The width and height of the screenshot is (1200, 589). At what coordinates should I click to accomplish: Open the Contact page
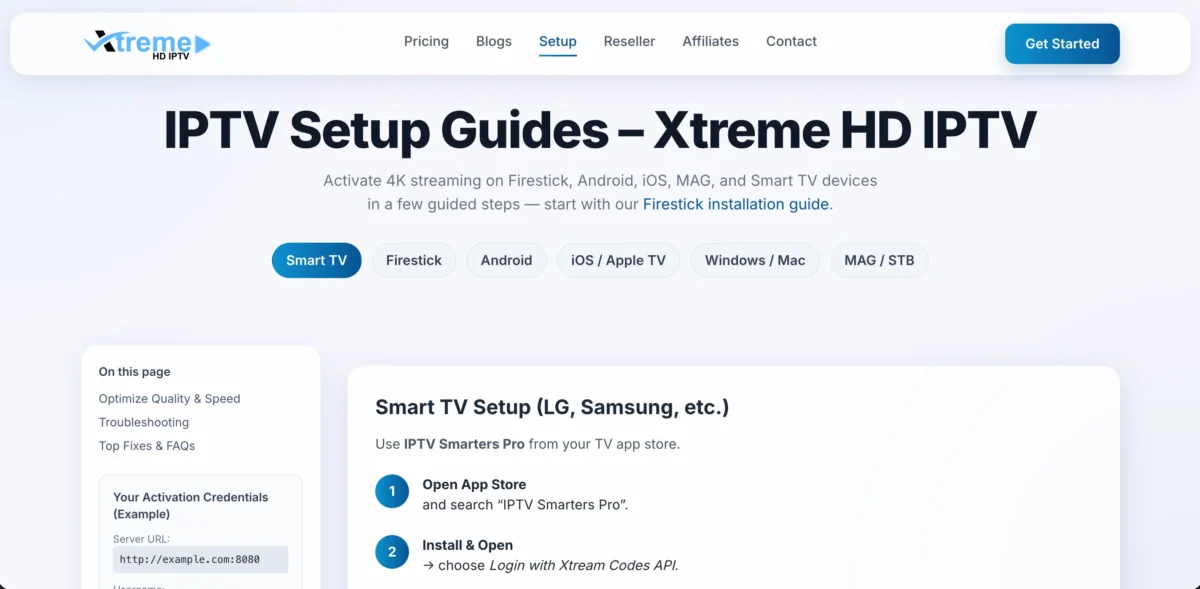(791, 41)
